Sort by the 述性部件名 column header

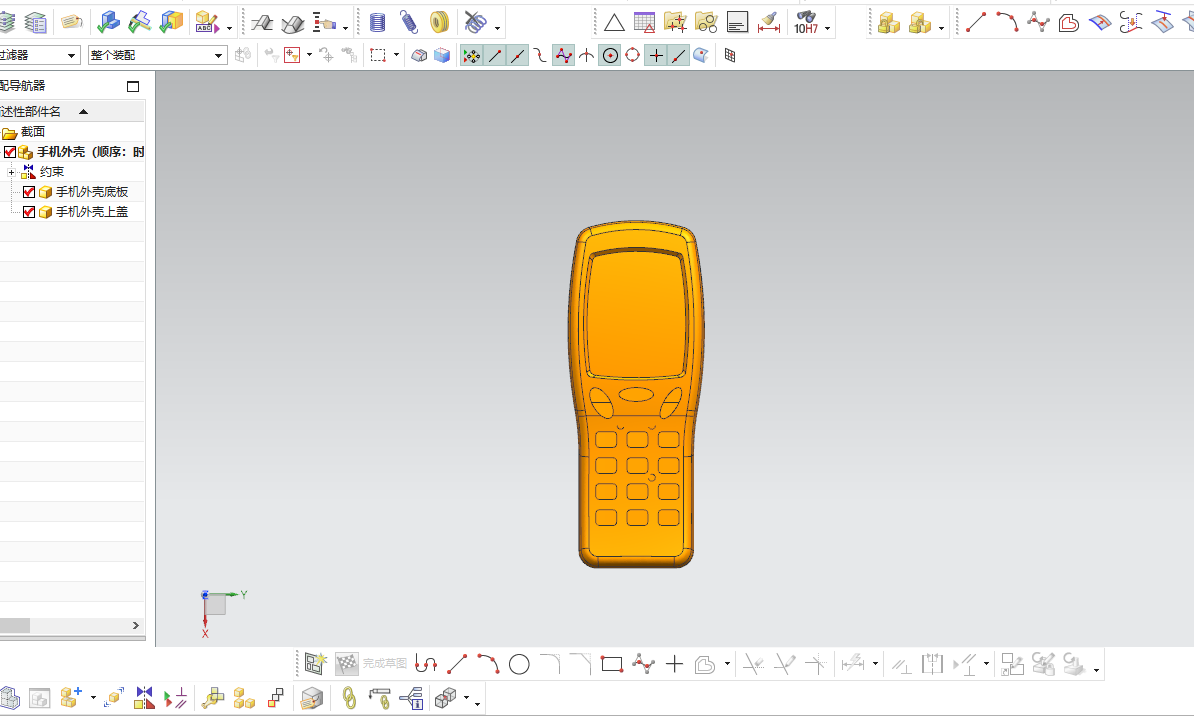pos(30,111)
